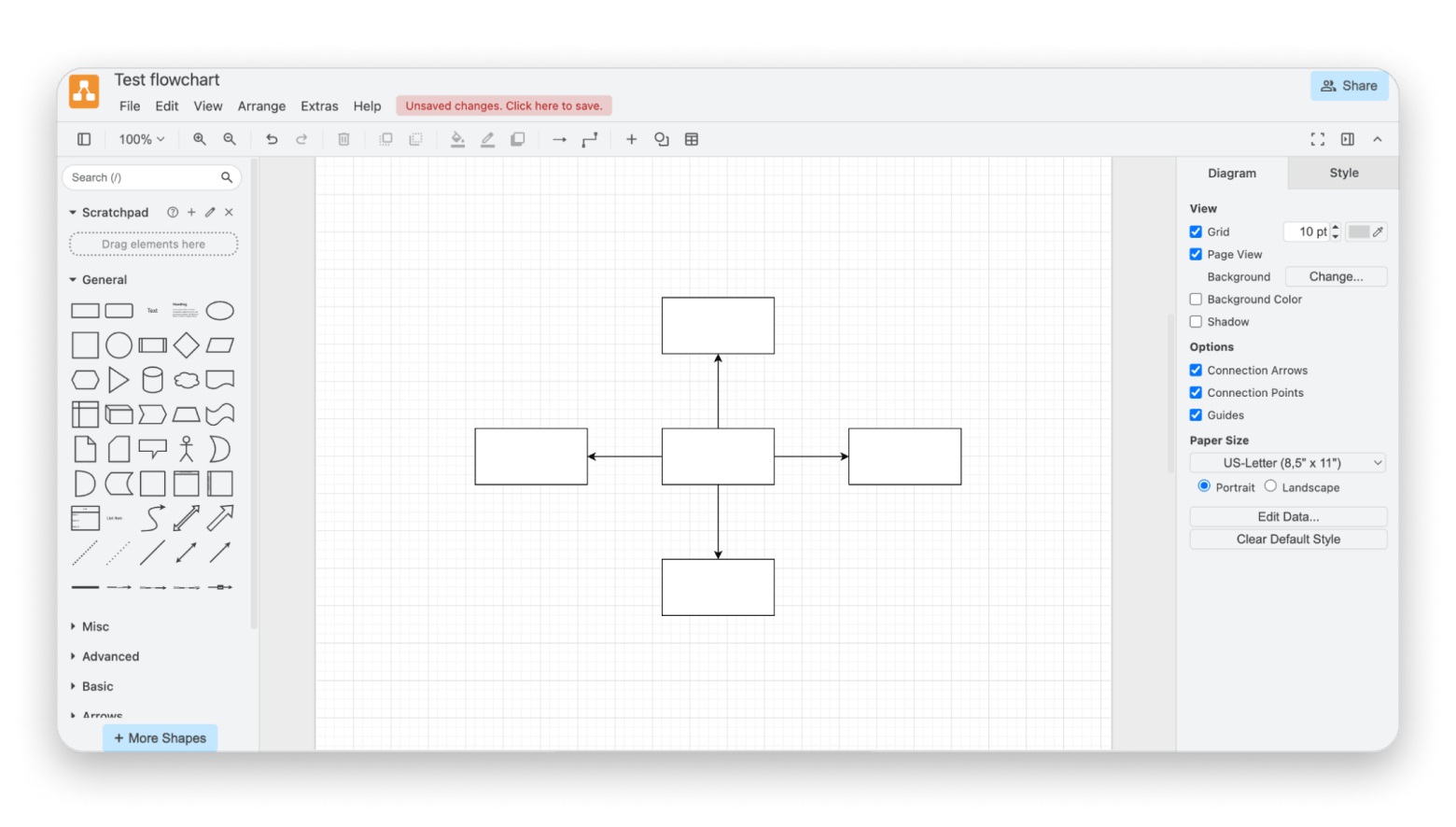Enable the Shadow checkbox
The image size is (1456, 827).
[1196, 322]
